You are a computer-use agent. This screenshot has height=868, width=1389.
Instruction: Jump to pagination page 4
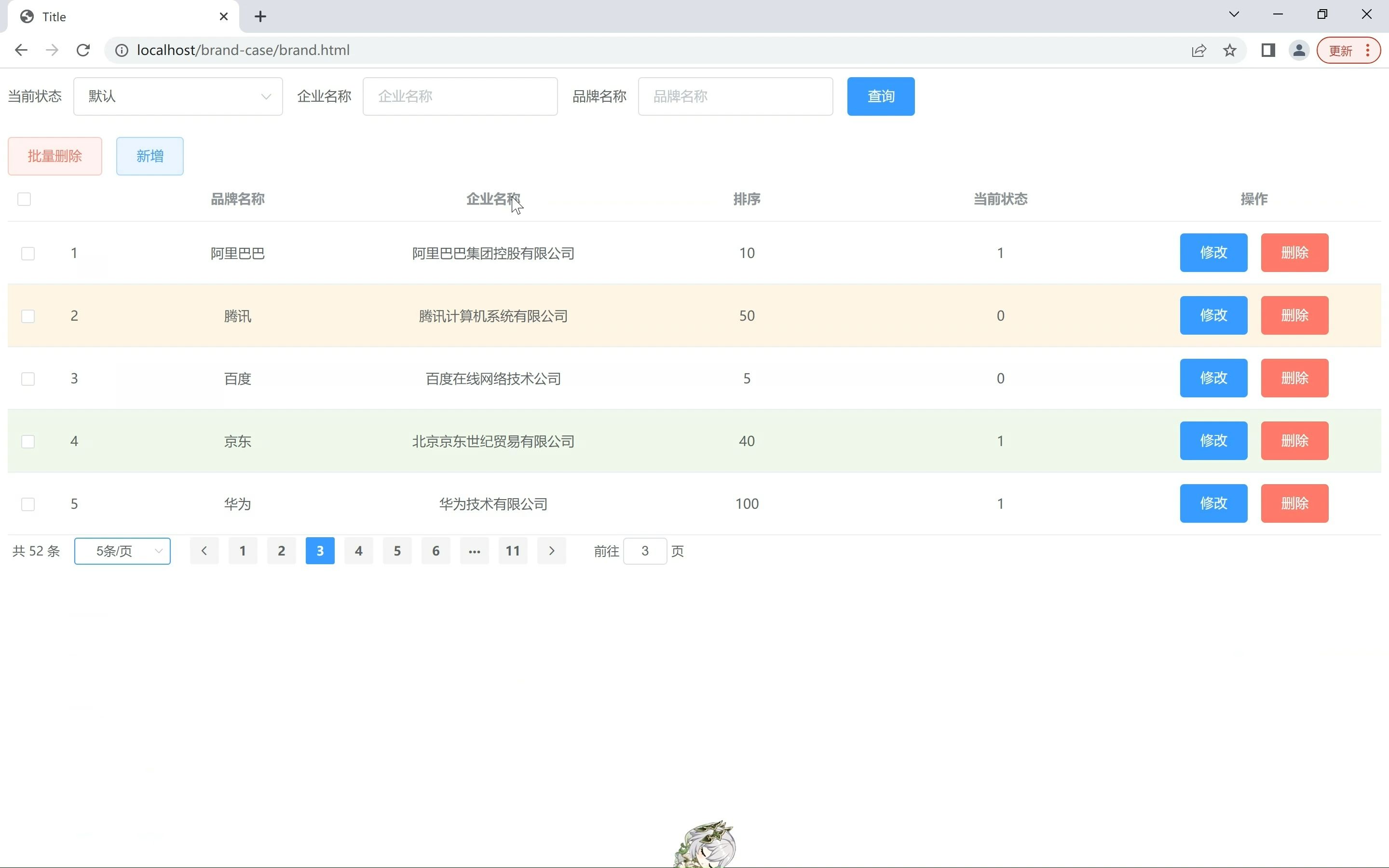coord(359,551)
